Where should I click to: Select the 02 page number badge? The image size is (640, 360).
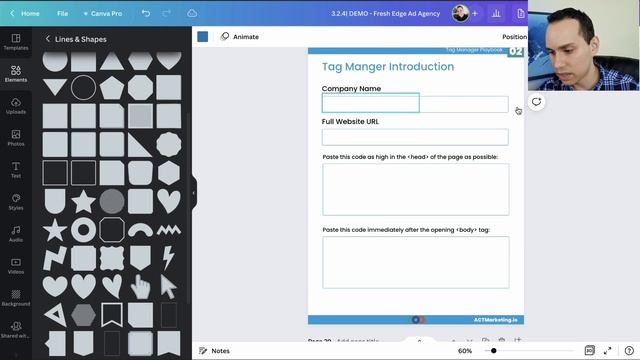(x=516, y=52)
